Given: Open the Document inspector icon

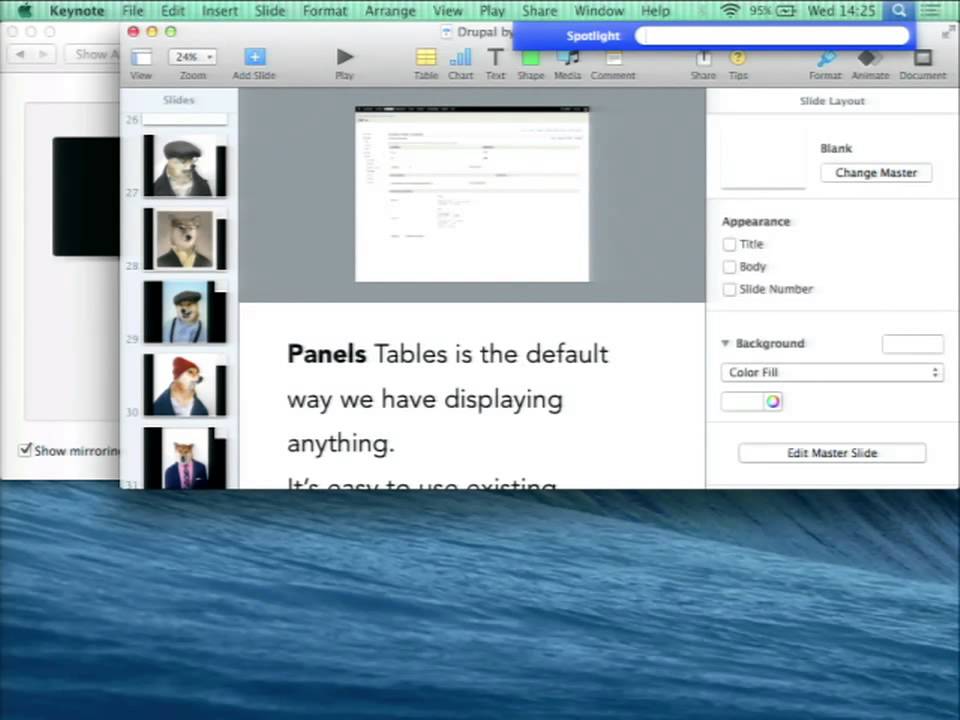Looking at the screenshot, I should [x=923, y=57].
